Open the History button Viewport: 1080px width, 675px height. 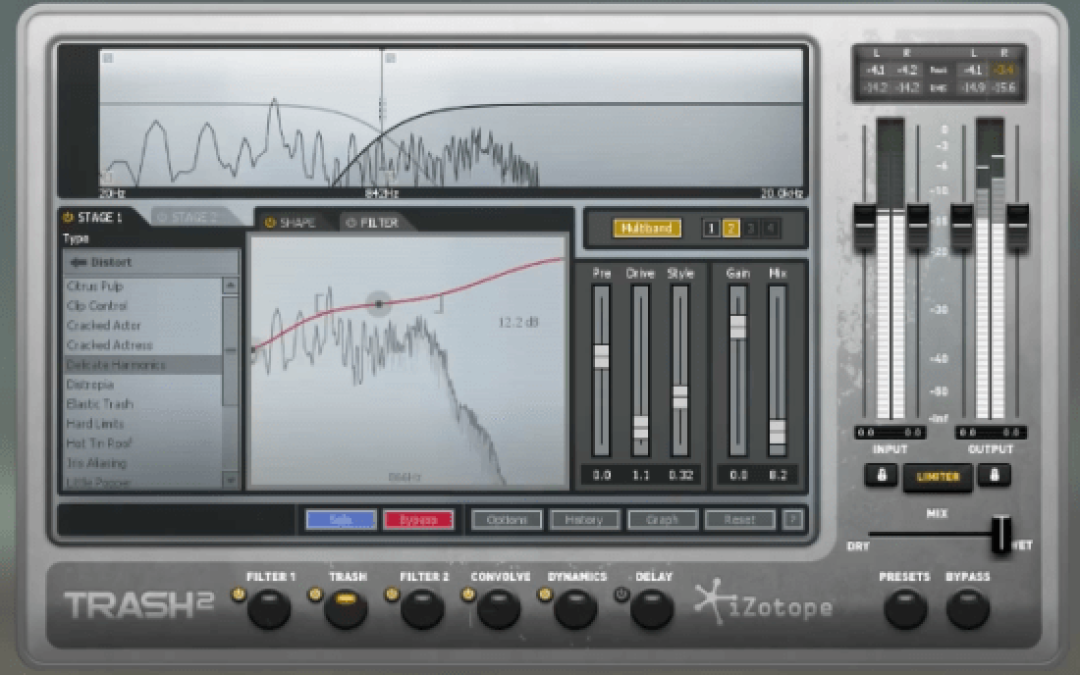pyautogui.click(x=584, y=519)
